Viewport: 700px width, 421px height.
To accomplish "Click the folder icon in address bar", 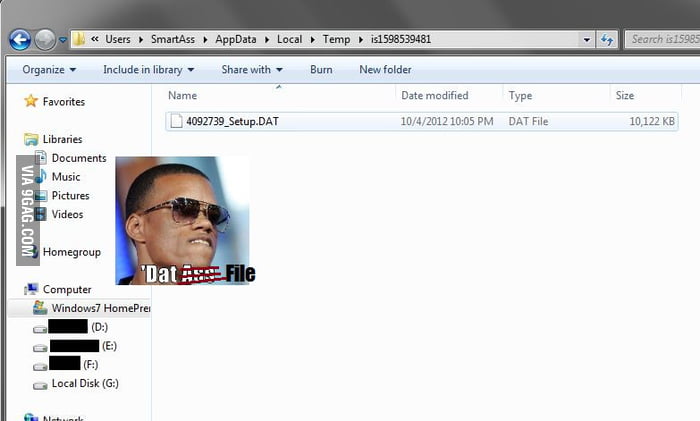I will [79, 39].
